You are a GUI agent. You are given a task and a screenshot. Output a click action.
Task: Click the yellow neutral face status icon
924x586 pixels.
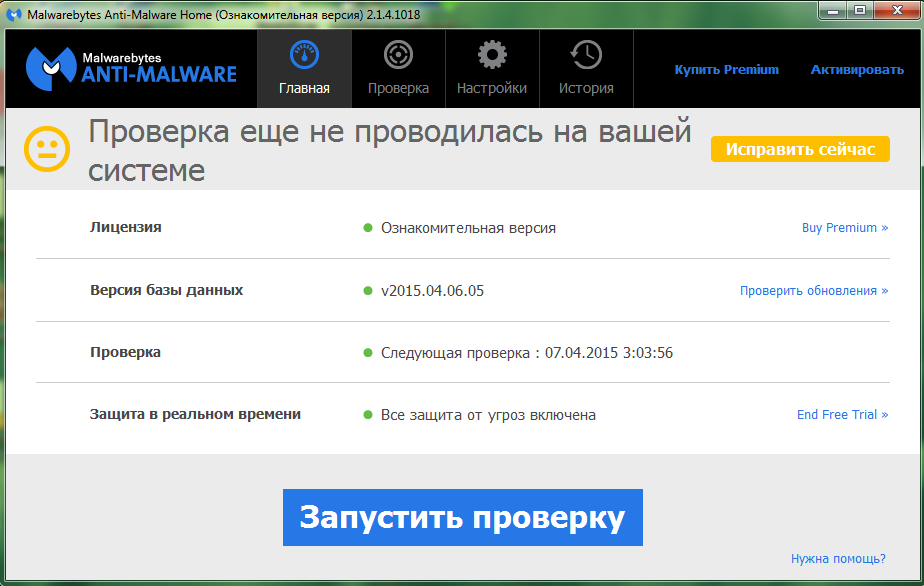pos(47,150)
